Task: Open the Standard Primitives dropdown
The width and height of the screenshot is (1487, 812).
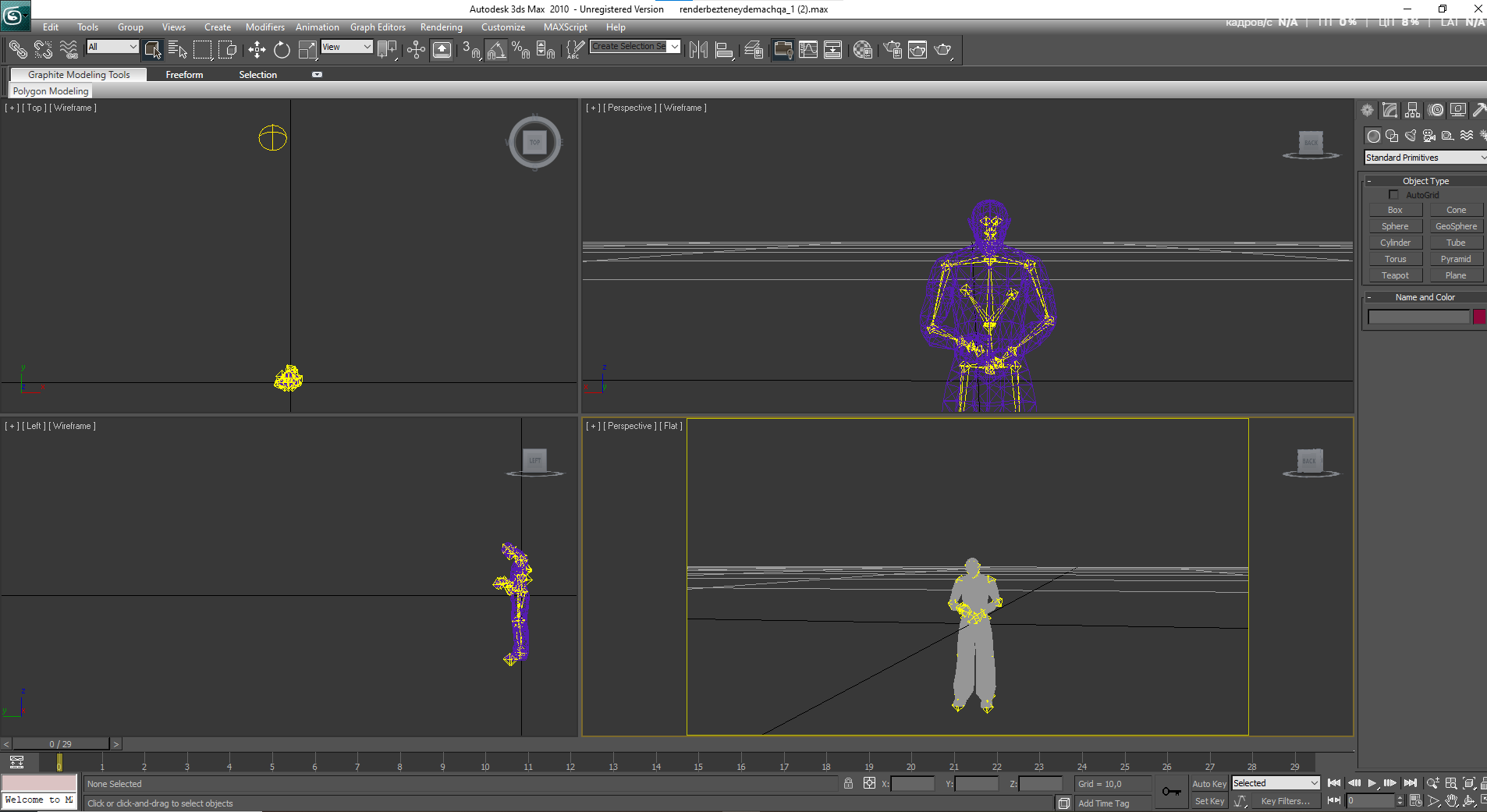Action: (1425, 158)
